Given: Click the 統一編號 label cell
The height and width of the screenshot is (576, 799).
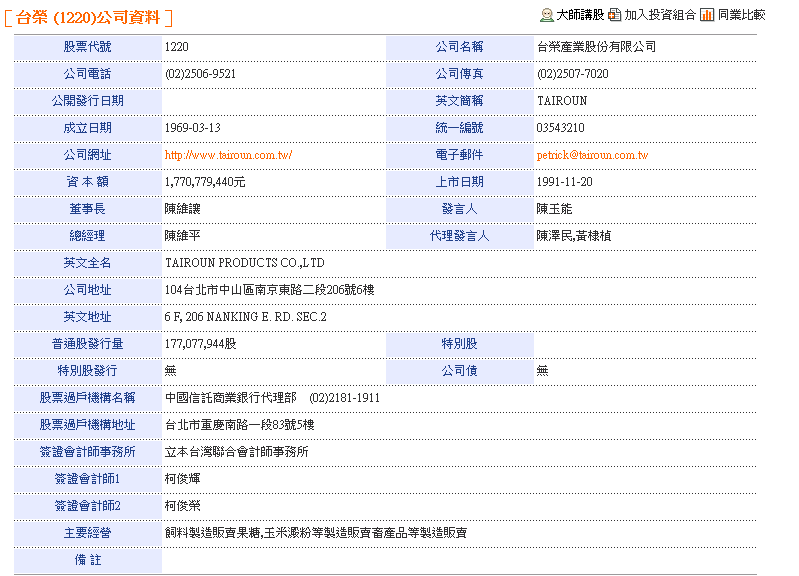Looking at the screenshot, I should (460, 128).
